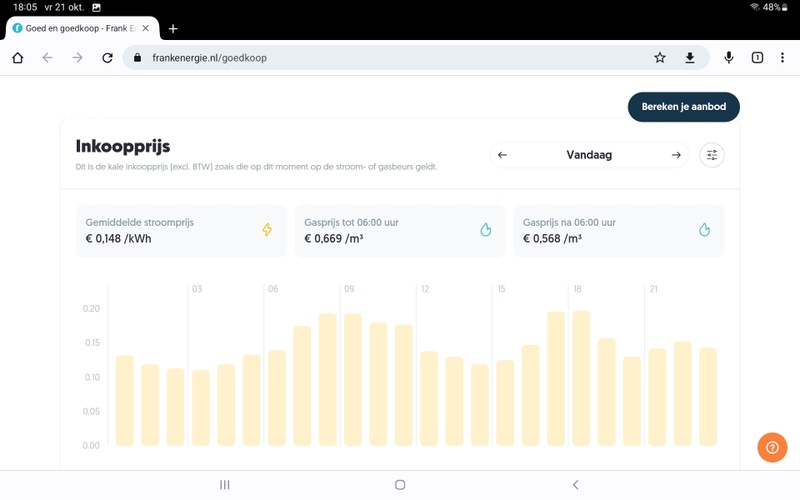Tap the Android home navigation button
800x500 pixels.
[400, 485]
